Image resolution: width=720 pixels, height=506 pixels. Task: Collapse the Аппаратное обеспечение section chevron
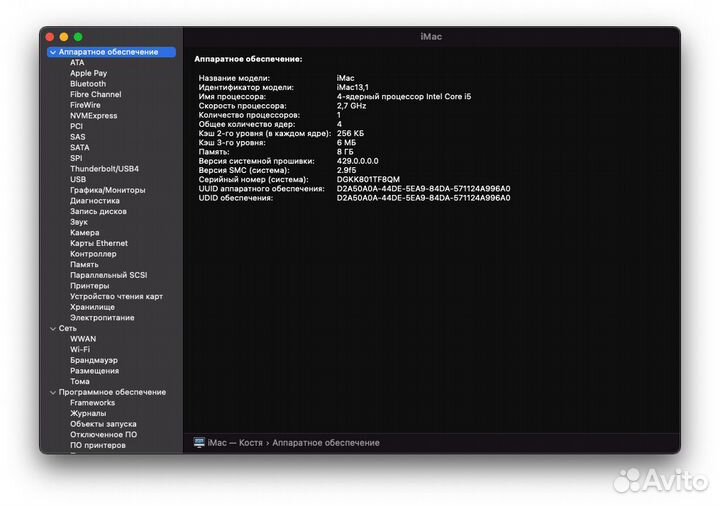(x=53, y=52)
